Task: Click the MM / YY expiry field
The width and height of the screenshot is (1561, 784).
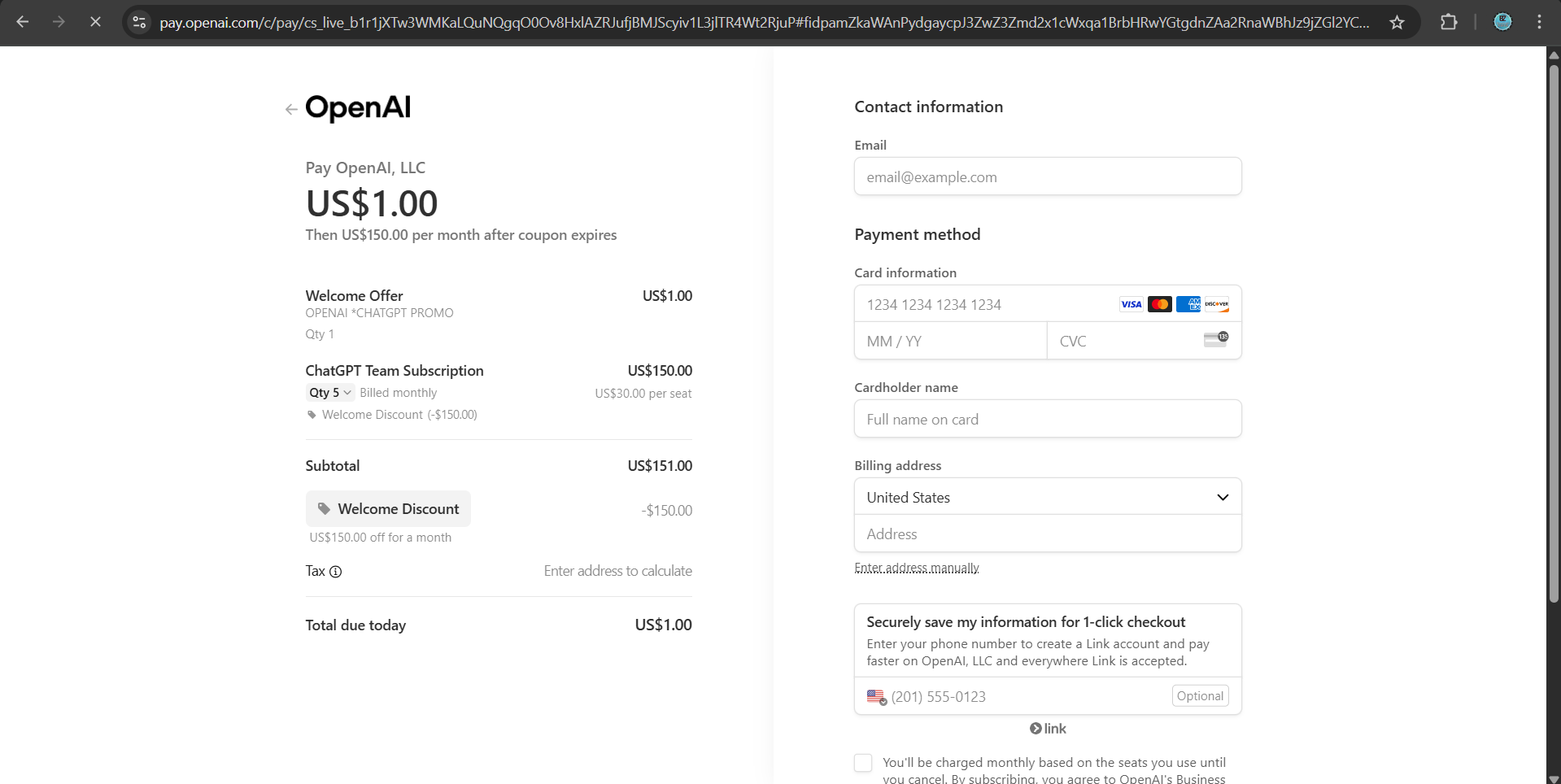Action: tap(950, 341)
